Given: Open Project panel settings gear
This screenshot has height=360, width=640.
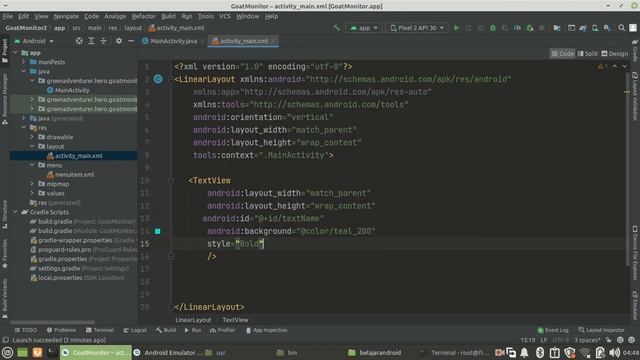Looking at the screenshot, I should click(119, 41).
